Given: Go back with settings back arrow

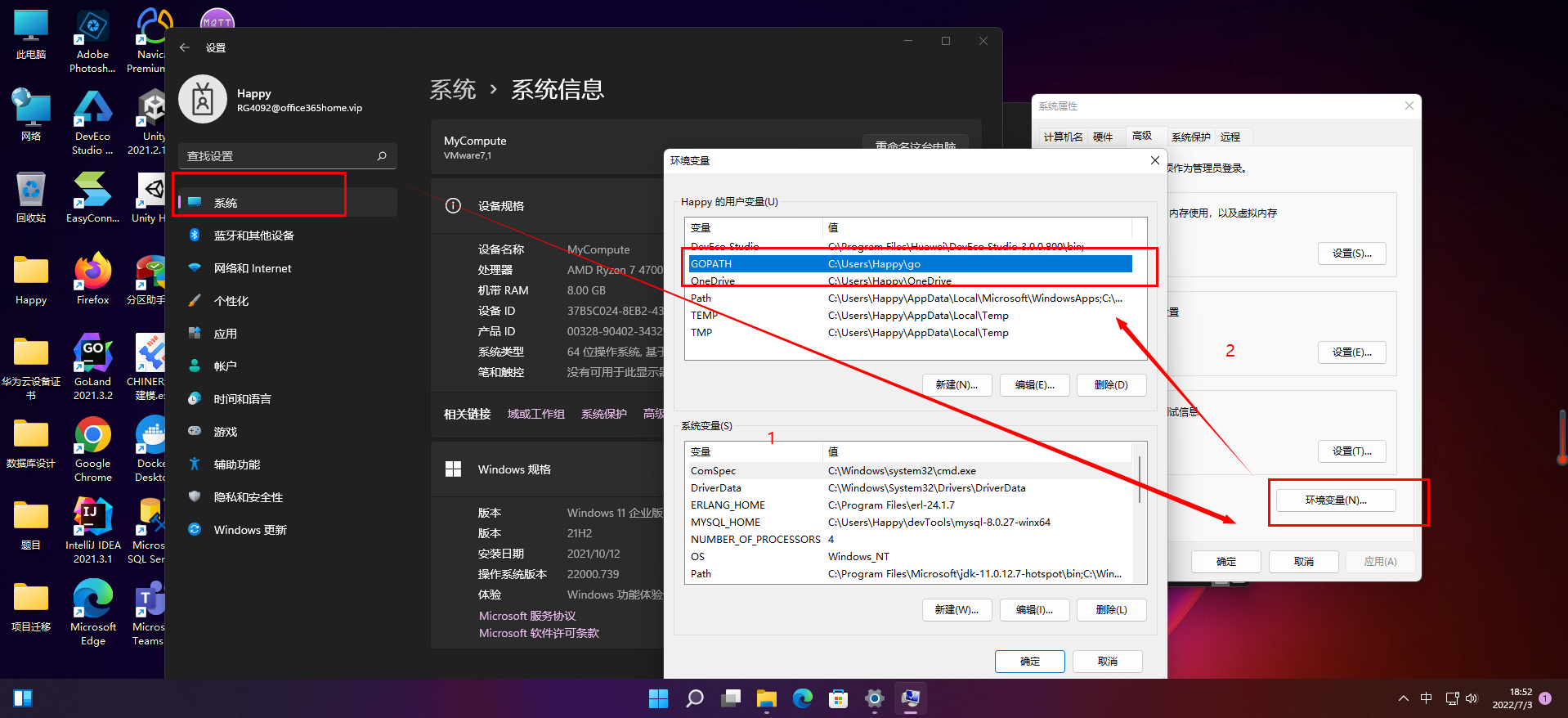Looking at the screenshot, I should (x=185, y=47).
